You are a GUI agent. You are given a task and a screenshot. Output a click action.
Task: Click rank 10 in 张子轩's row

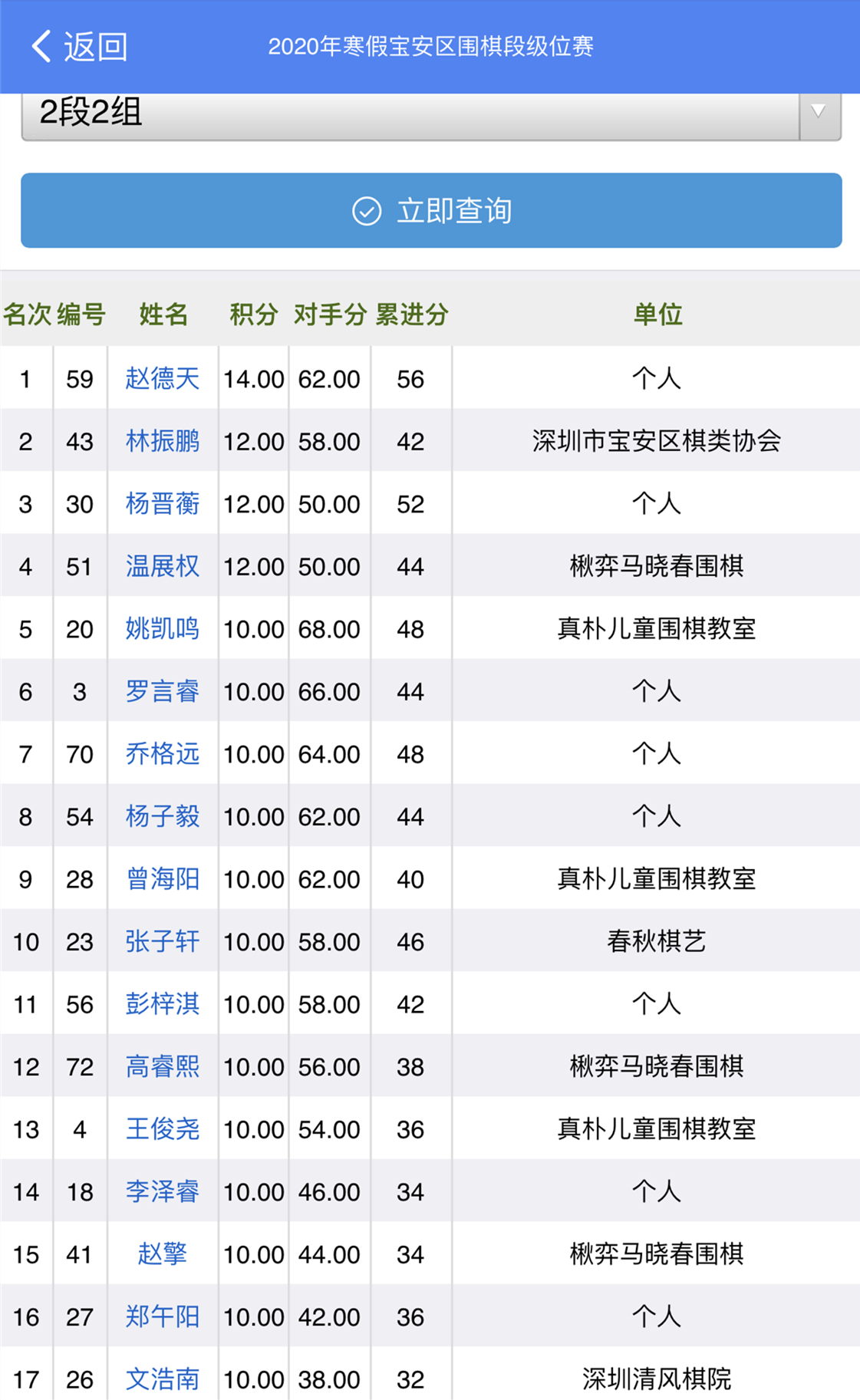point(26,942)
